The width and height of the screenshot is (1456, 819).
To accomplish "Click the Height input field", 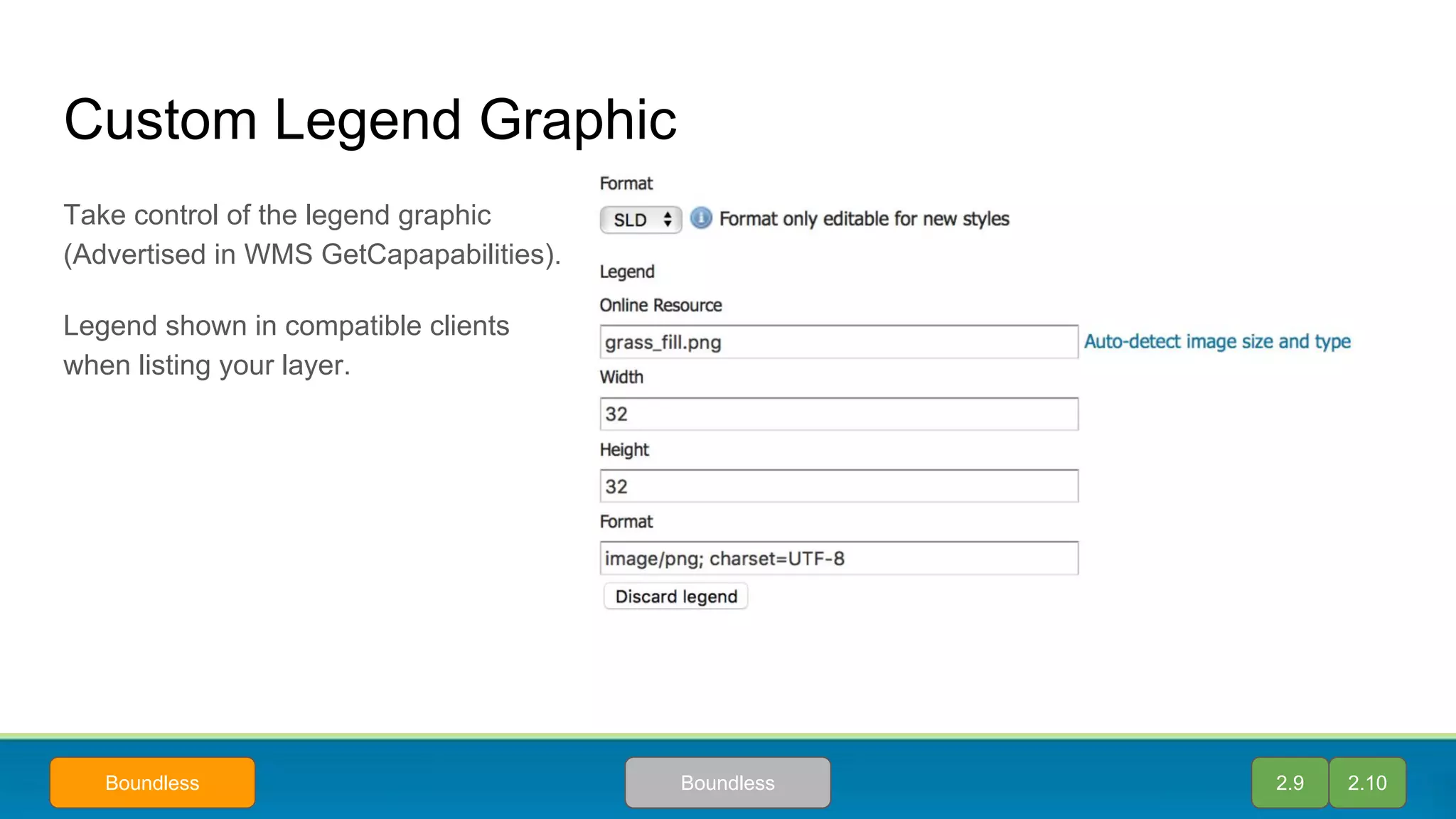I will [839, 486].
